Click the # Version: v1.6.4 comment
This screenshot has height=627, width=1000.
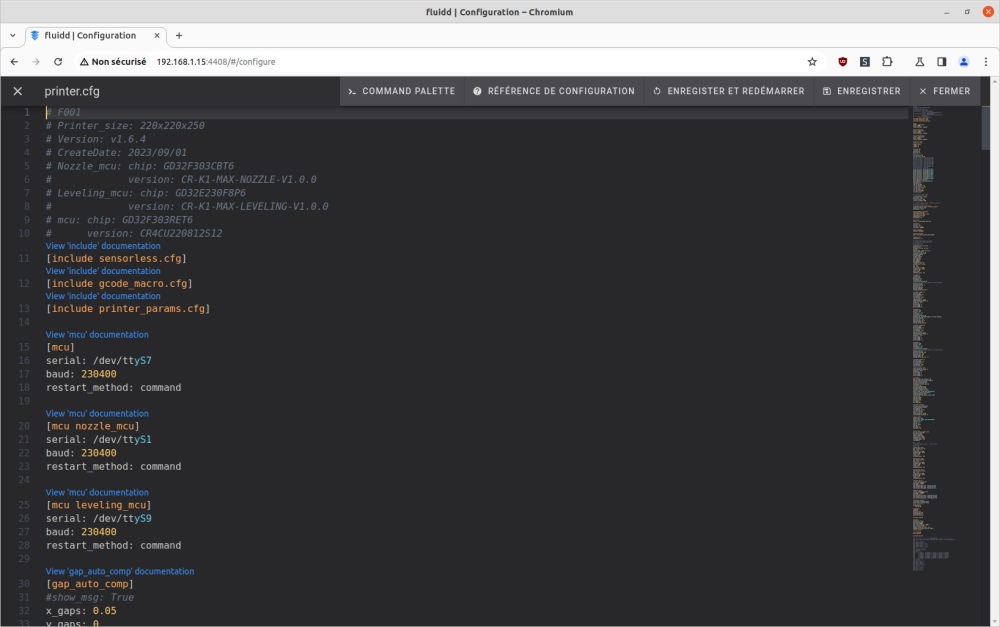tap(96, 139)
